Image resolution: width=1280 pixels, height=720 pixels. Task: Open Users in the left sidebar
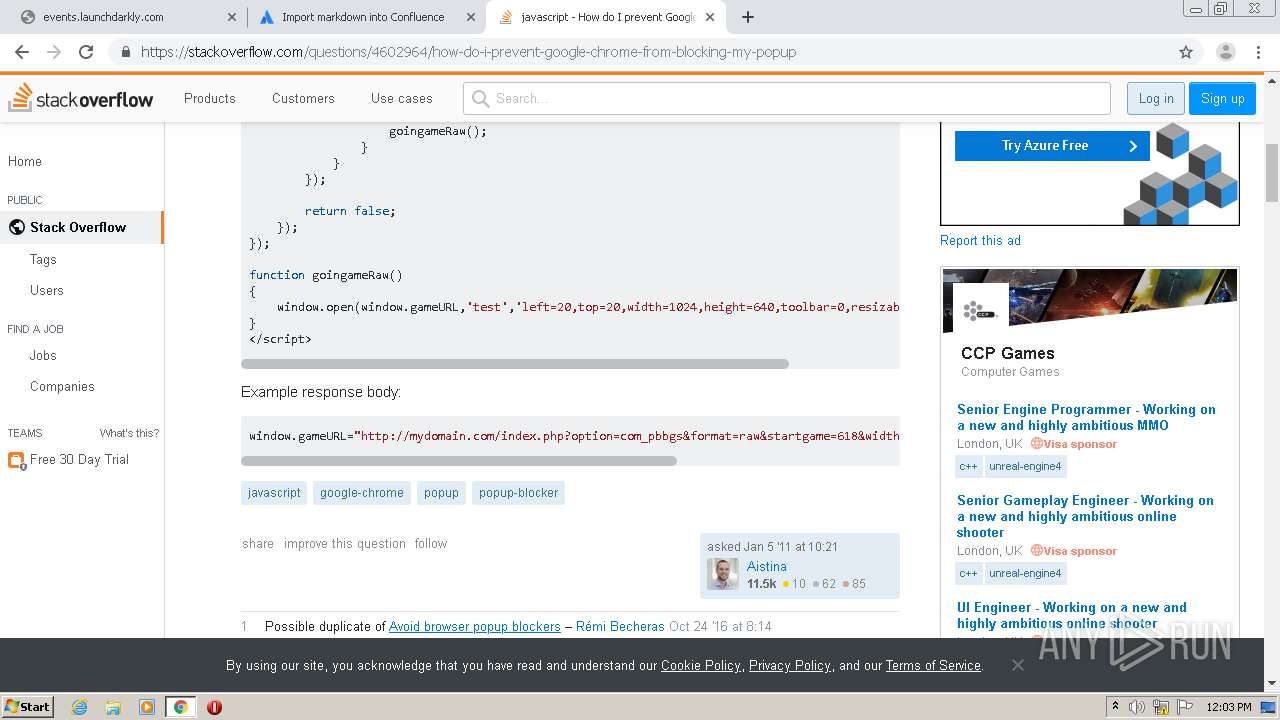(x=47, y=290)
